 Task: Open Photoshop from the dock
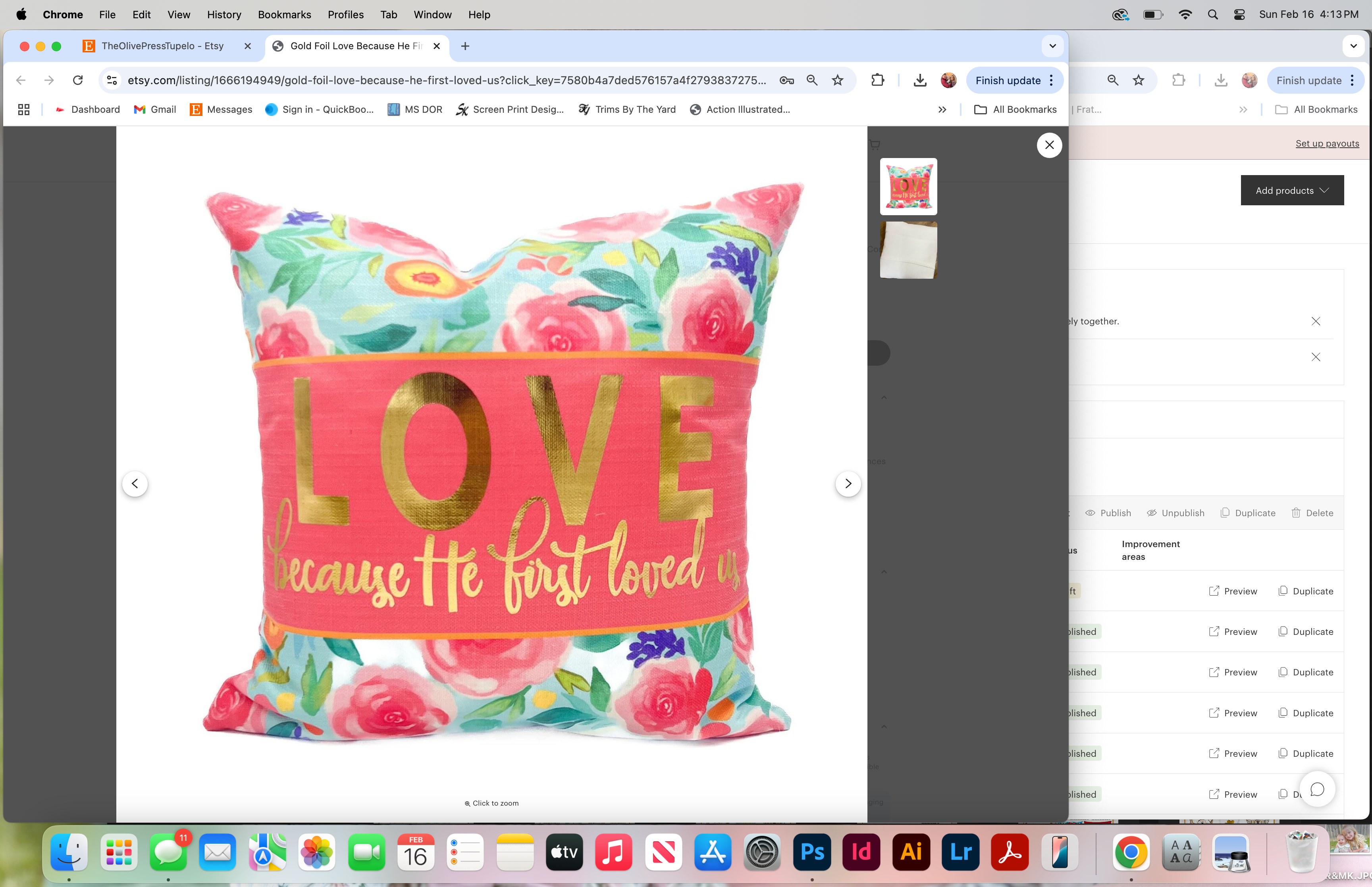pos(812,852)
